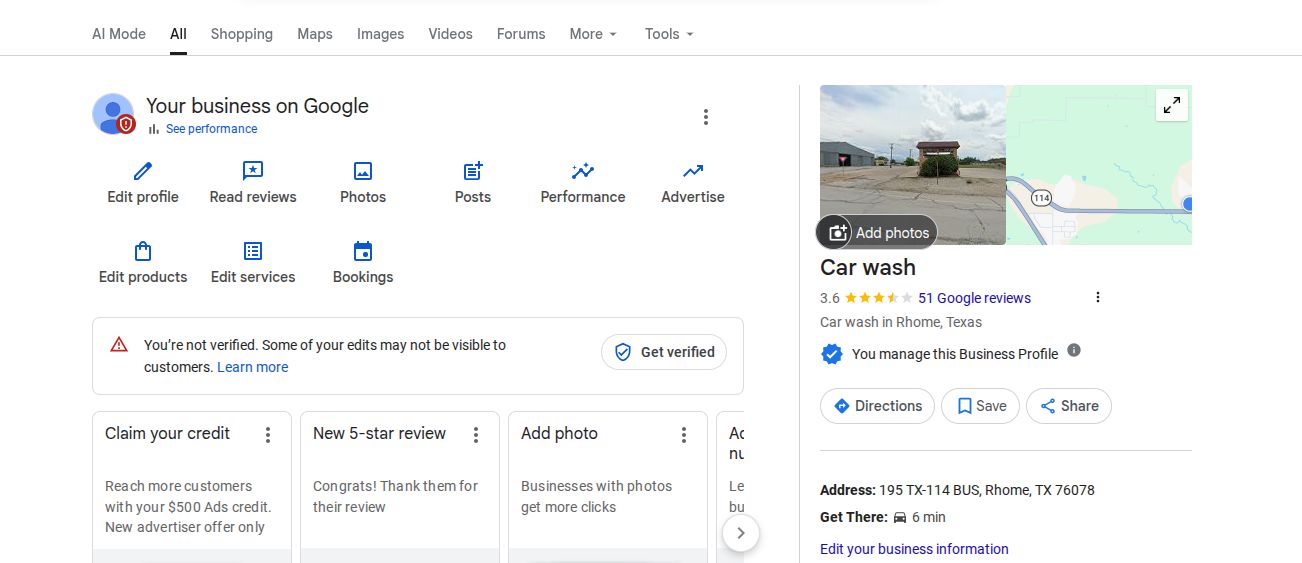Open the Bookings calendar icon

pos(363,251)
